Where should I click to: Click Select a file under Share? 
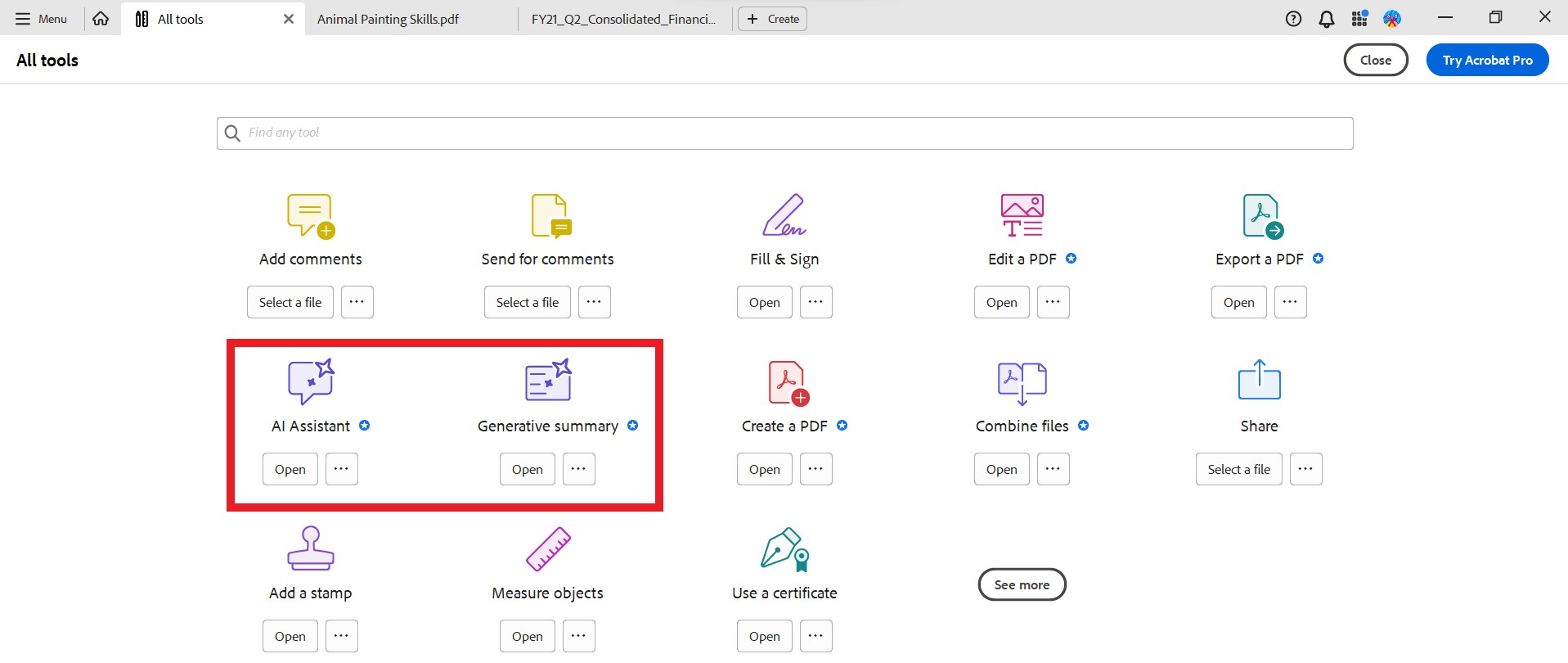pos(1239,469)
